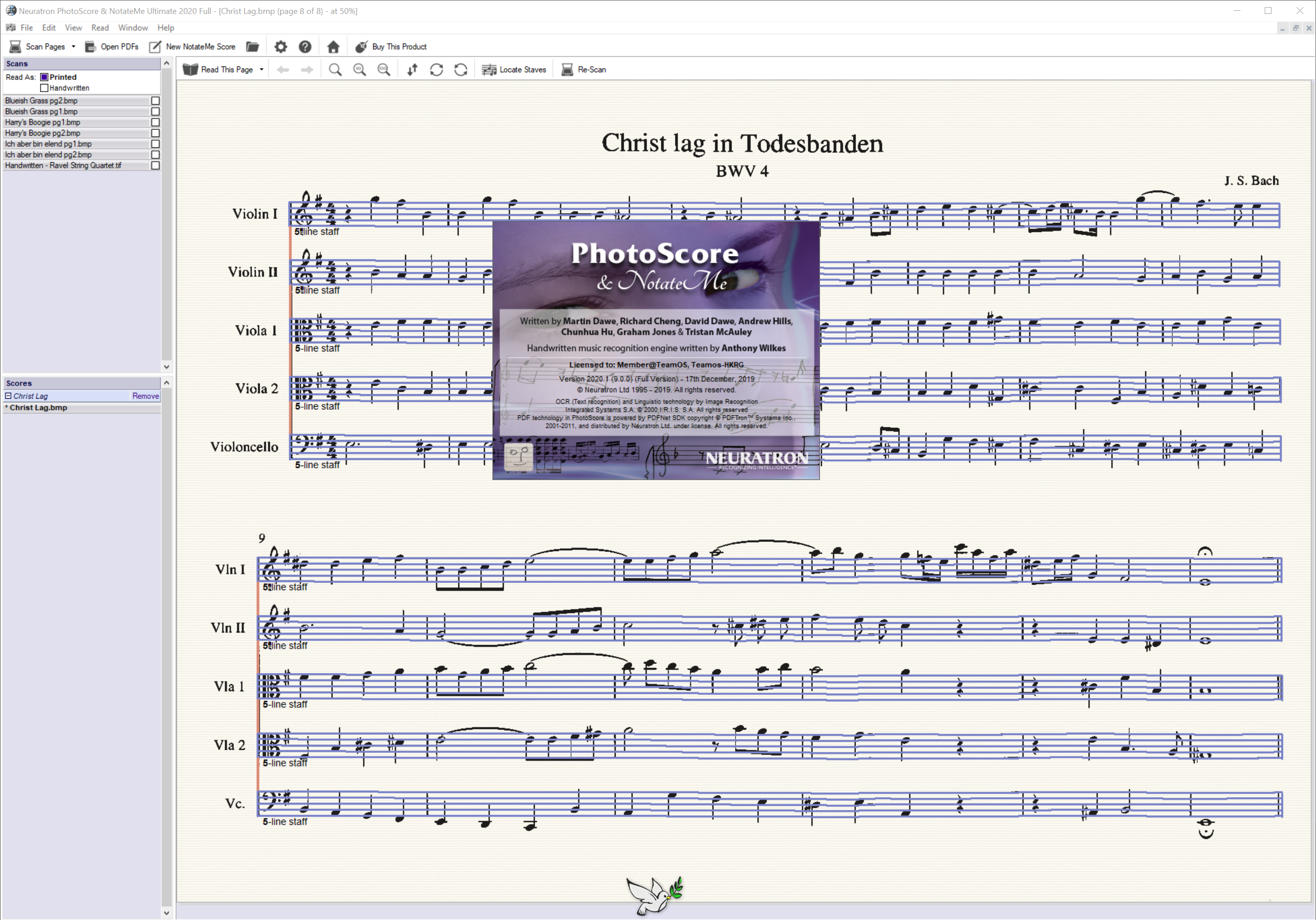Click the Scans panel header
1316x920 pixels.
[x=82, y=64]
